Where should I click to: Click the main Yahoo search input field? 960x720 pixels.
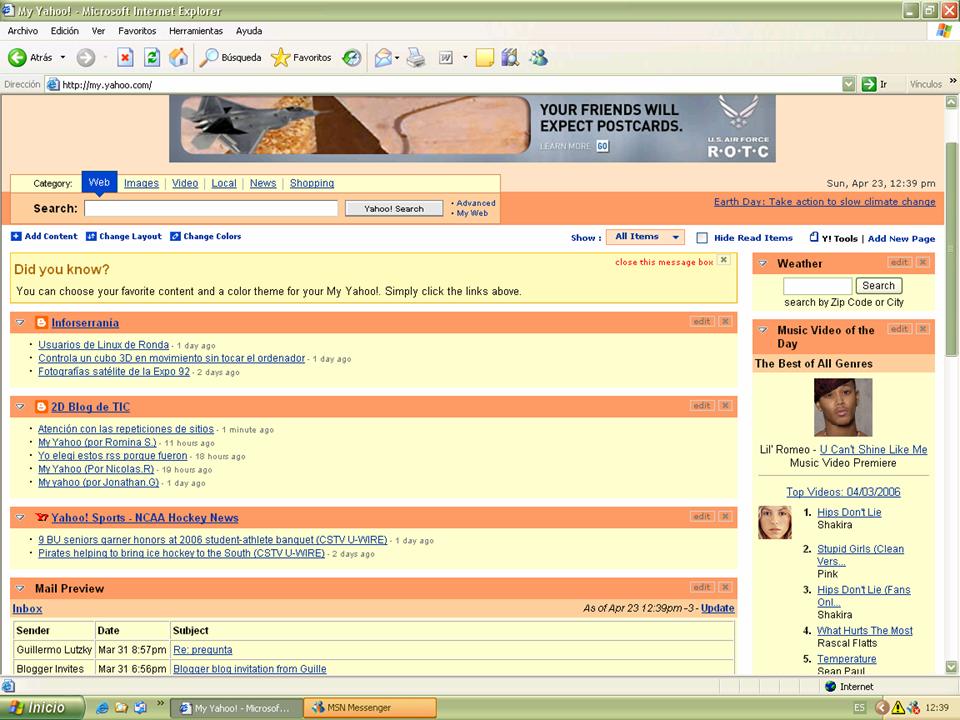click(211, 208)
